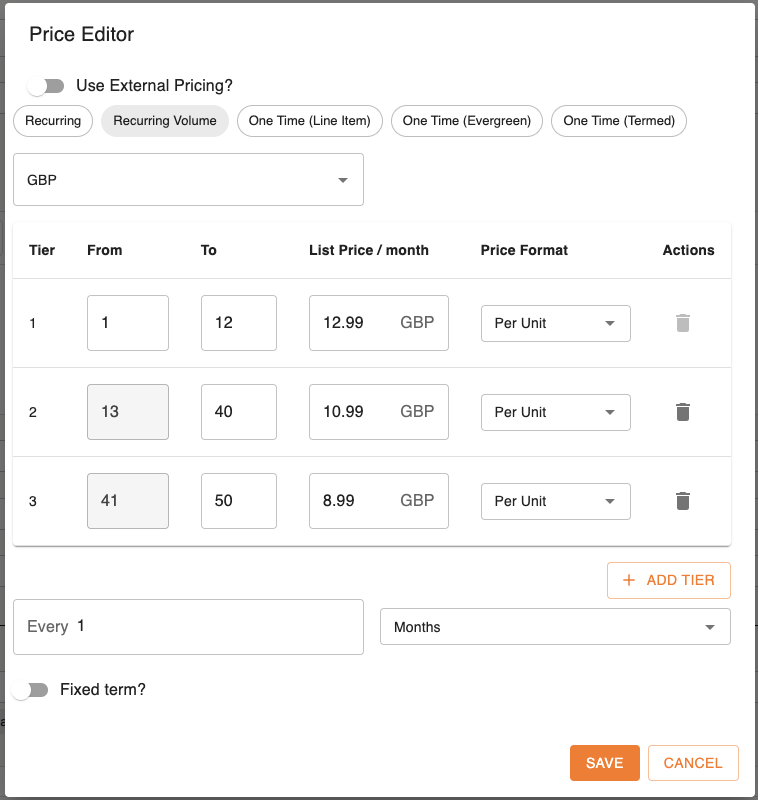758x800 pixels.
Task: Select the Recurring pricing tab
Action: (x=53, y=121)
